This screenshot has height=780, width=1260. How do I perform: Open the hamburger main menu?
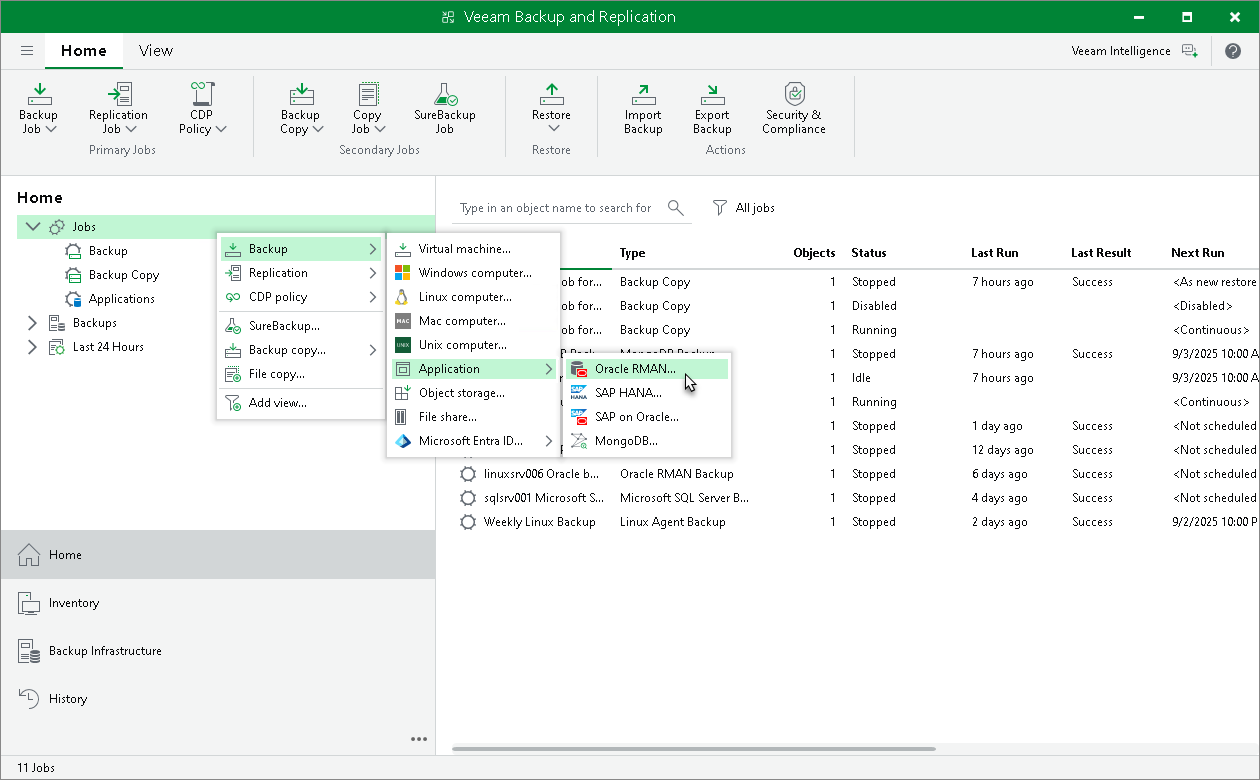tap(27, 50)
